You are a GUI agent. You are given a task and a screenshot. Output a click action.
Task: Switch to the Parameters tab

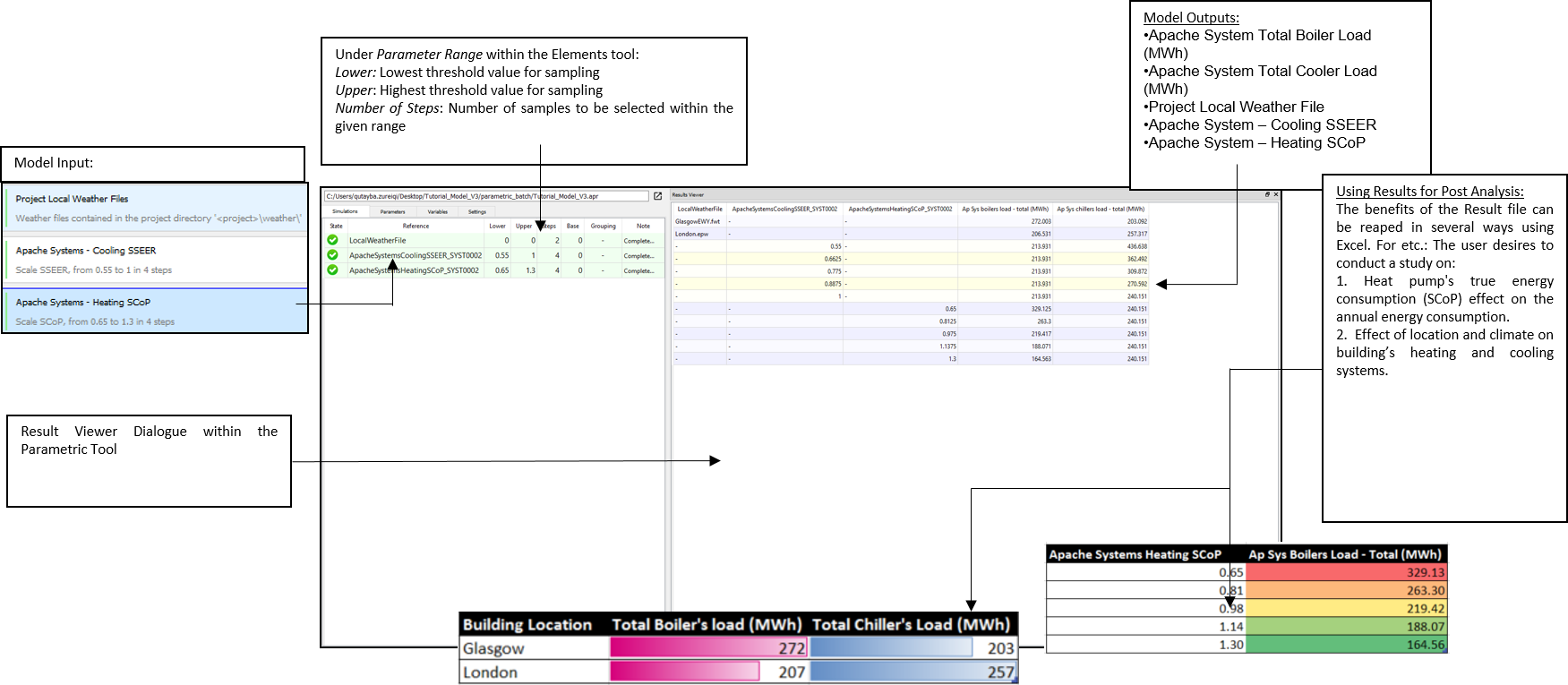(392, 212)
